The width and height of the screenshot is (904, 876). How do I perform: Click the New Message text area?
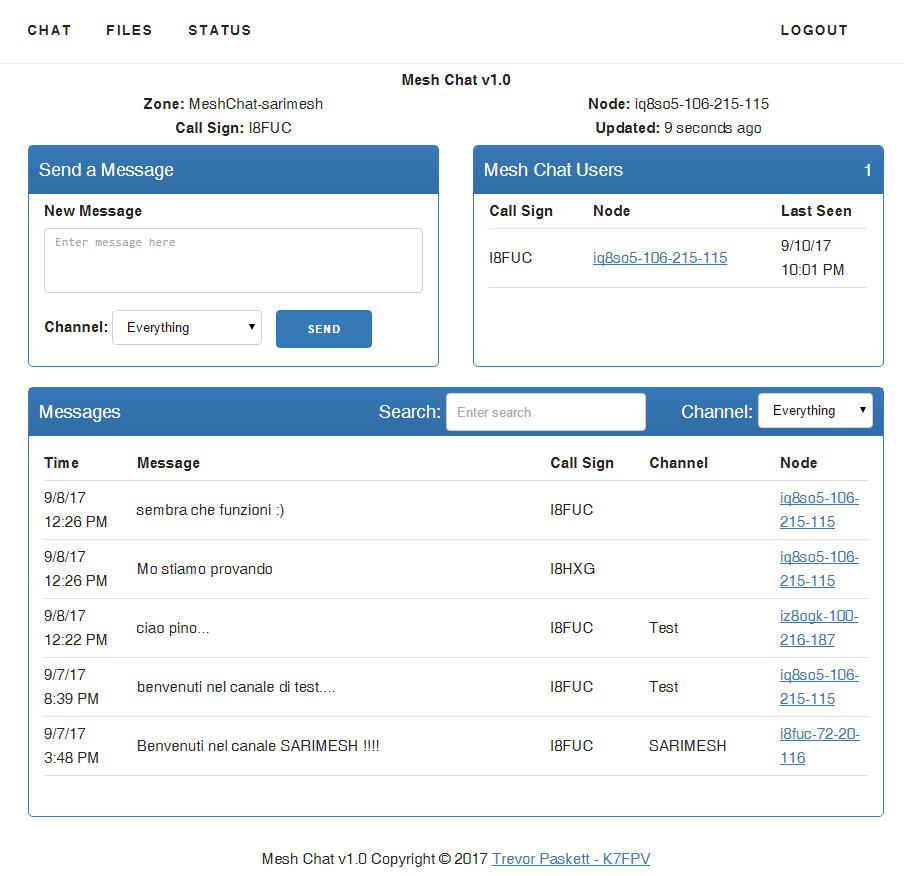[233, 260]
